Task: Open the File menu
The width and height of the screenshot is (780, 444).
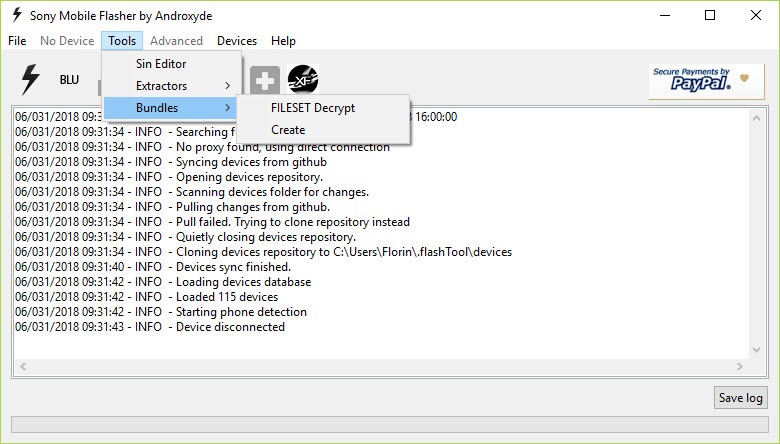Action: tap(17, 41)
